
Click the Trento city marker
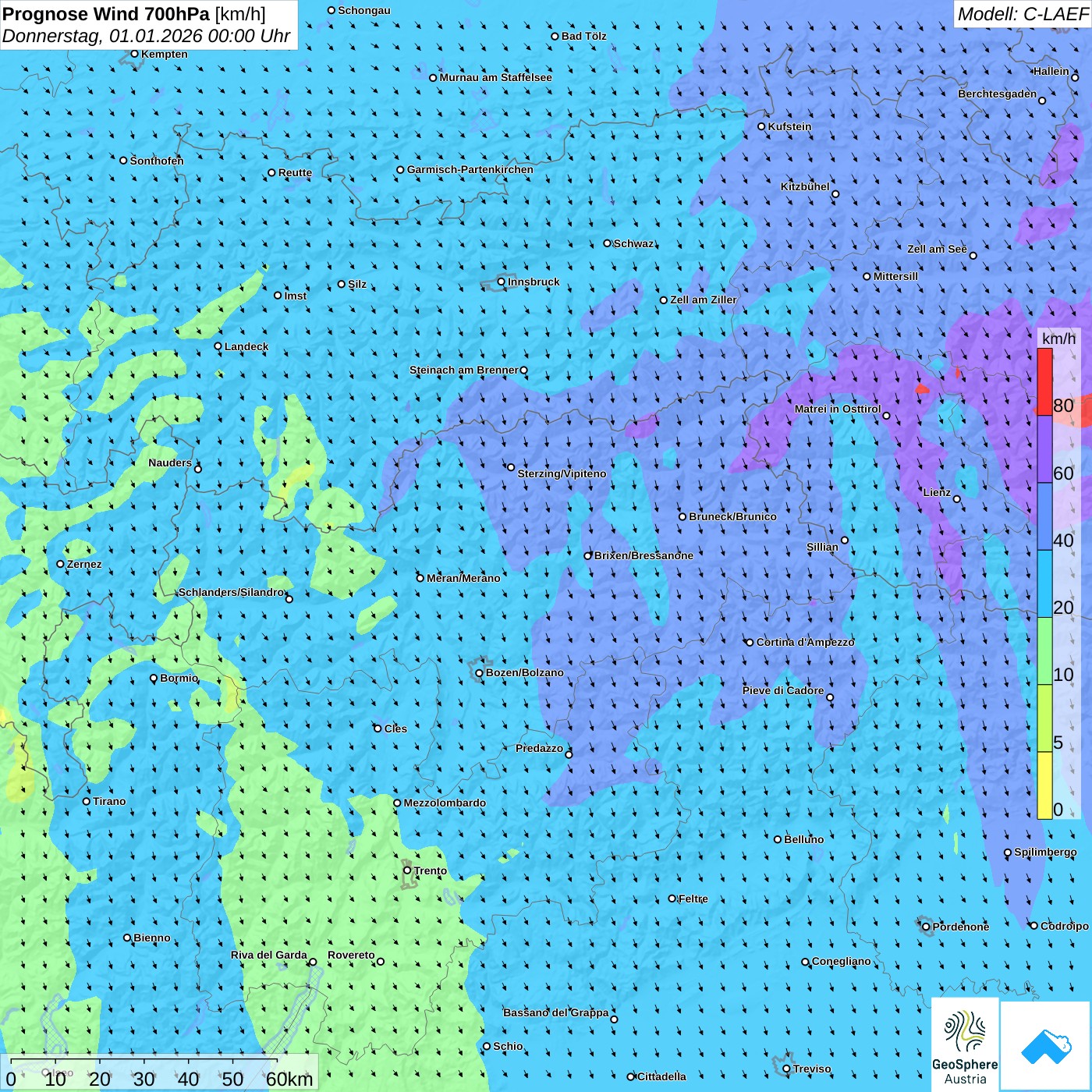(x=407, y=870)
